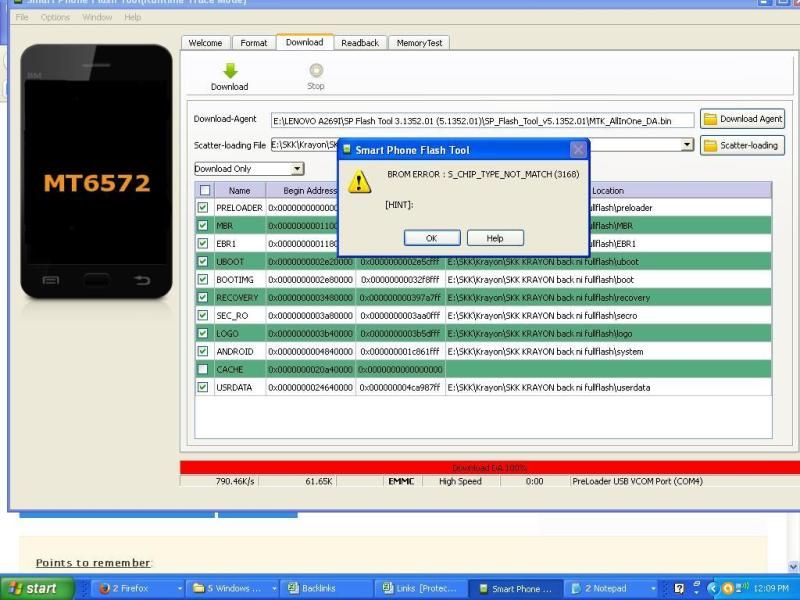Click the green Download arrow icon
800x600 pixels.
pyautogui.click(x=230, y=70)
